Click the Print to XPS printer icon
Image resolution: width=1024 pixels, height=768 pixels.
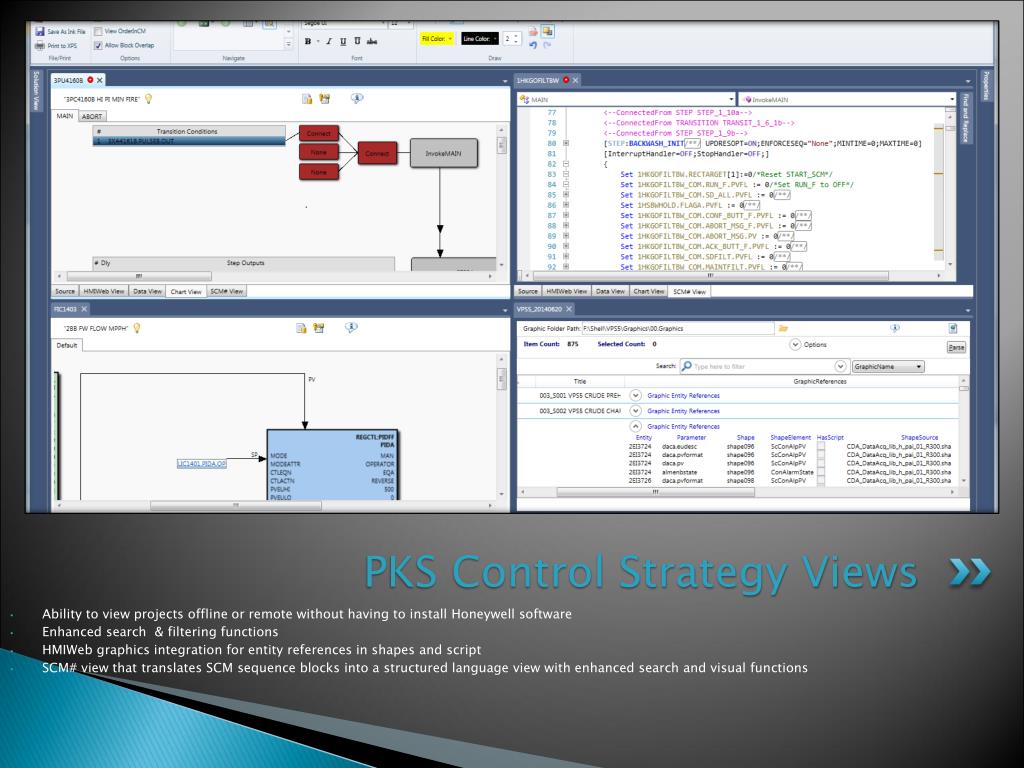(x=39, y=46)
